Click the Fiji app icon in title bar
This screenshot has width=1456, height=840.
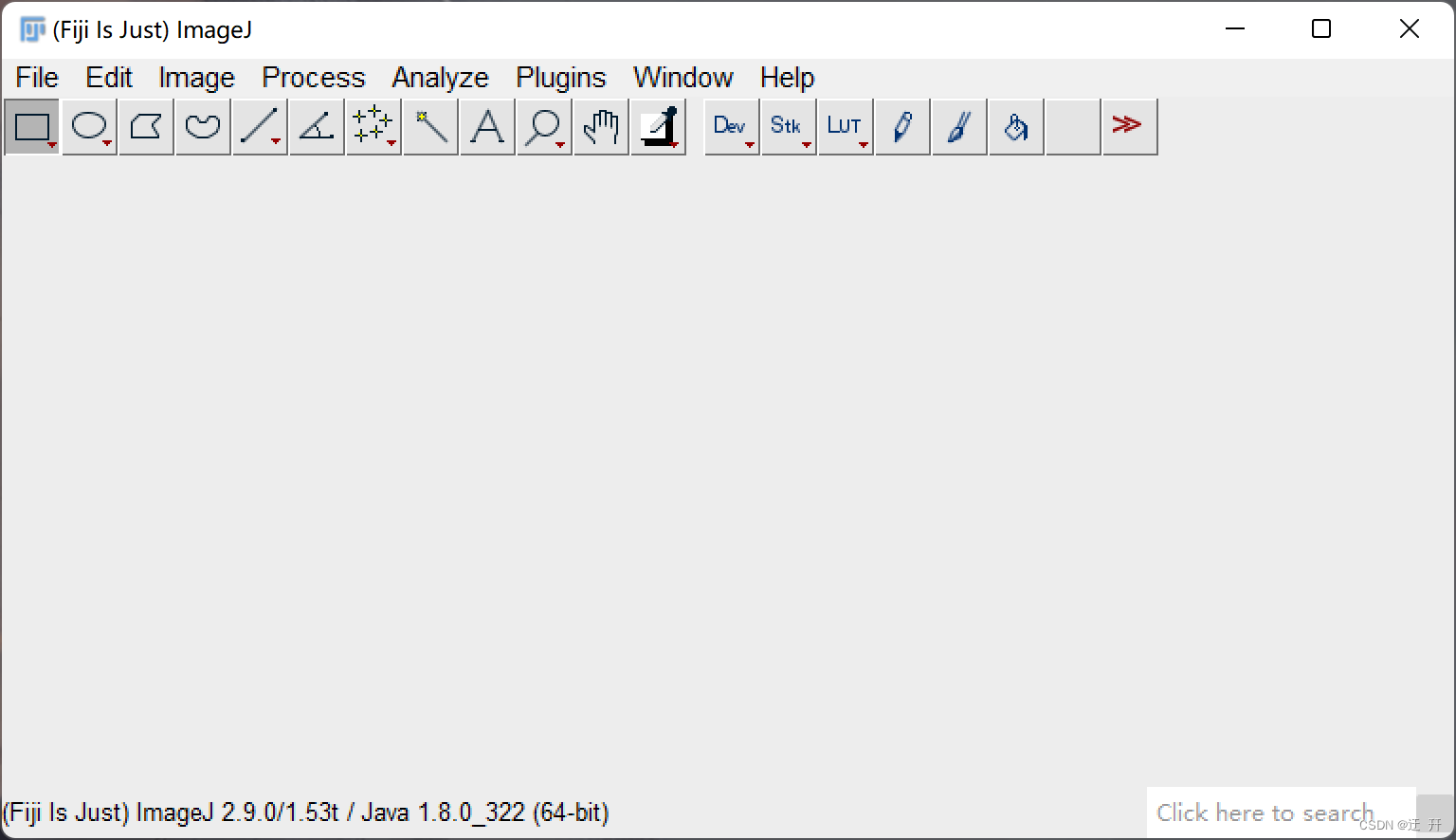(x=32, y=29)
